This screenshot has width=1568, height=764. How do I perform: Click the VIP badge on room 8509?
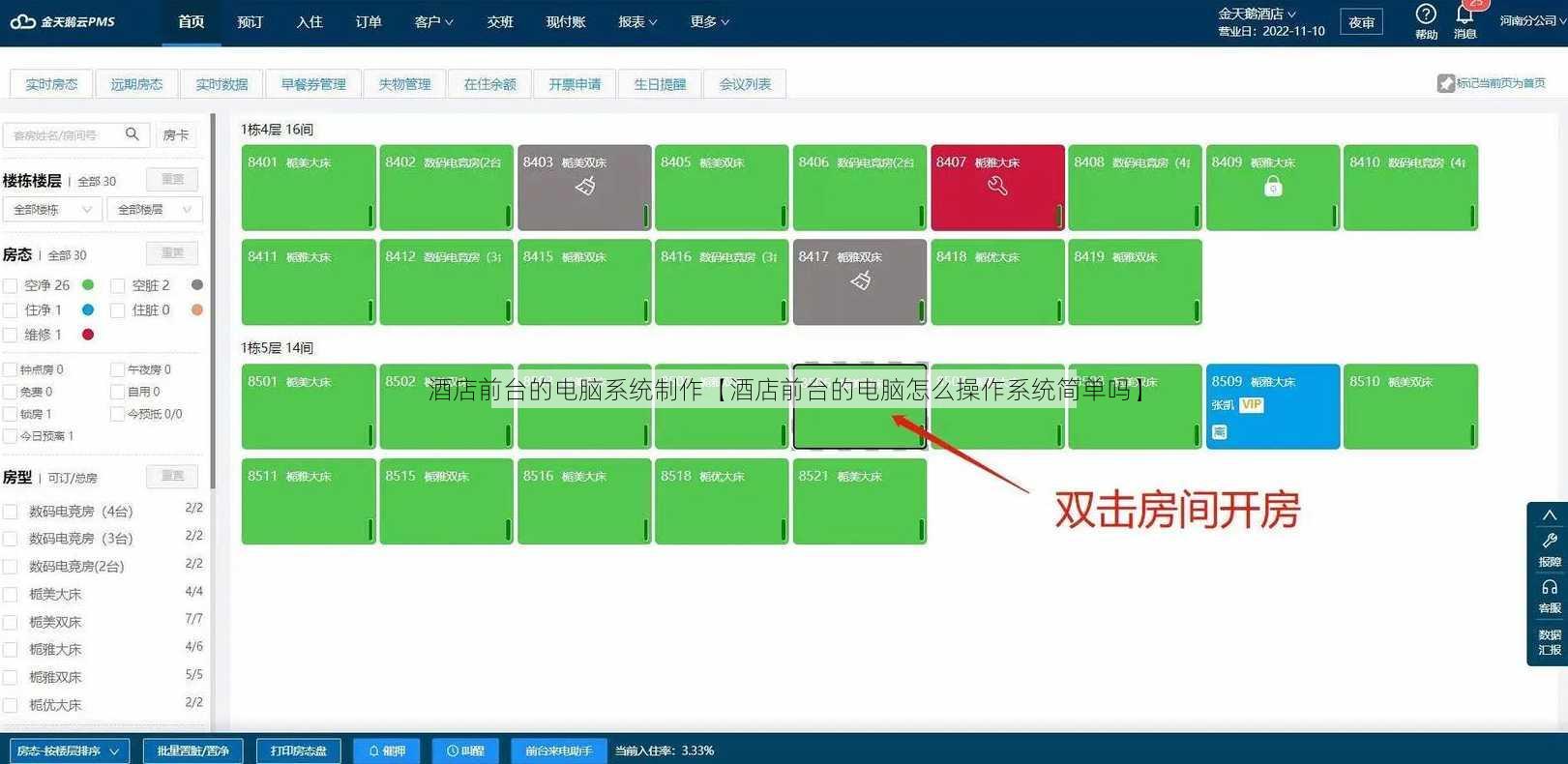tap(1252, 405)
